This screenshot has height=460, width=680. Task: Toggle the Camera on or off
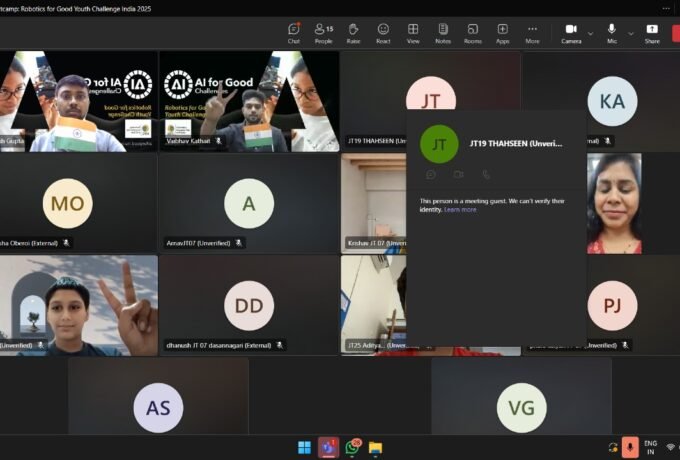[x=570, y=33]
